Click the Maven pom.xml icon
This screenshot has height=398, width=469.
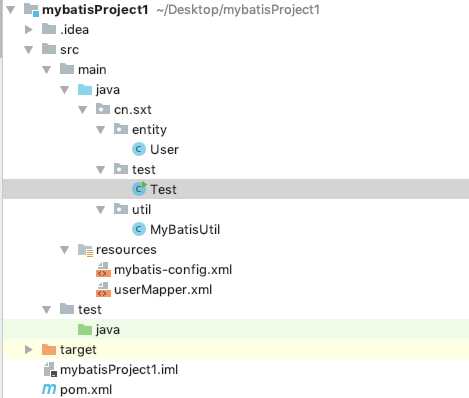(x=49, y=389)
